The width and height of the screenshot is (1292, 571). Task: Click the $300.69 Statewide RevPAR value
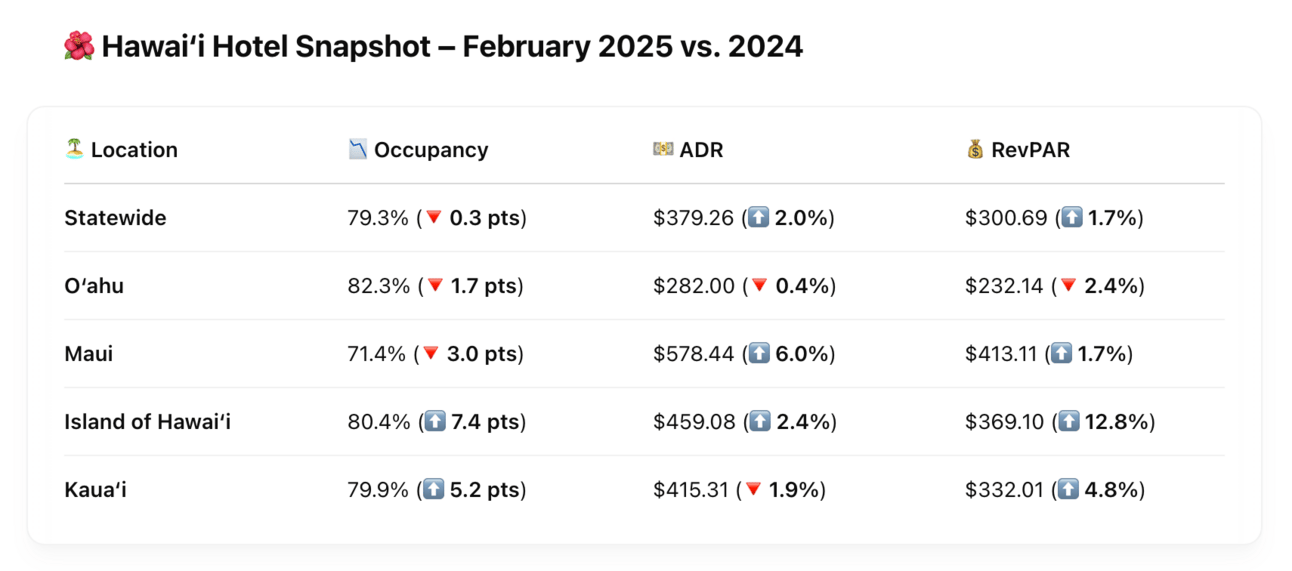(x=1006, y=218)
